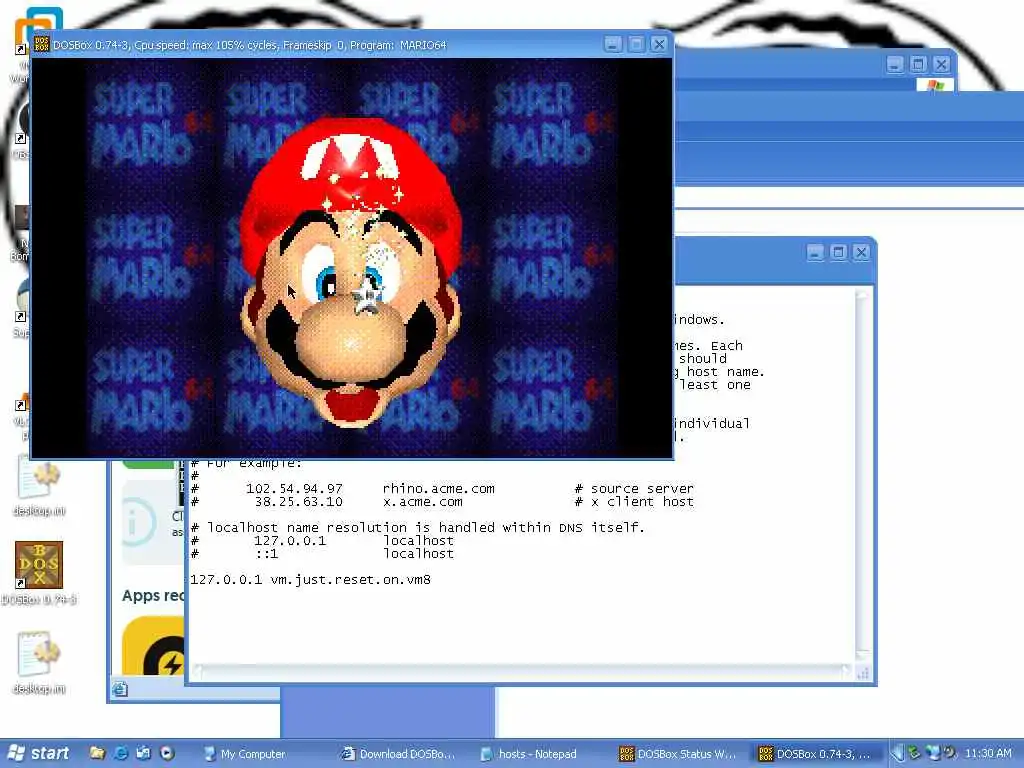Maximize the hosts Notepad window
1024x768 pixels.
(x=839, y=253)
